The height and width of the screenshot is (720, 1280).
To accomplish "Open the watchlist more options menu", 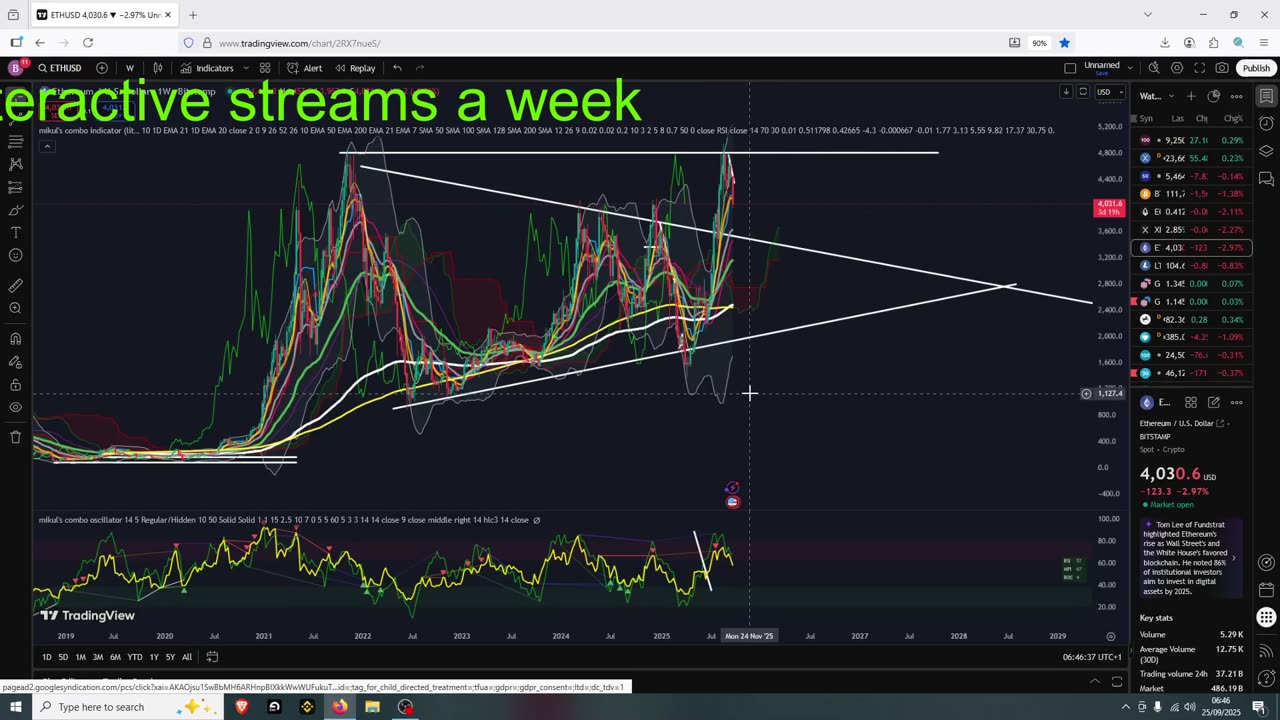I will click(1237, 96).
